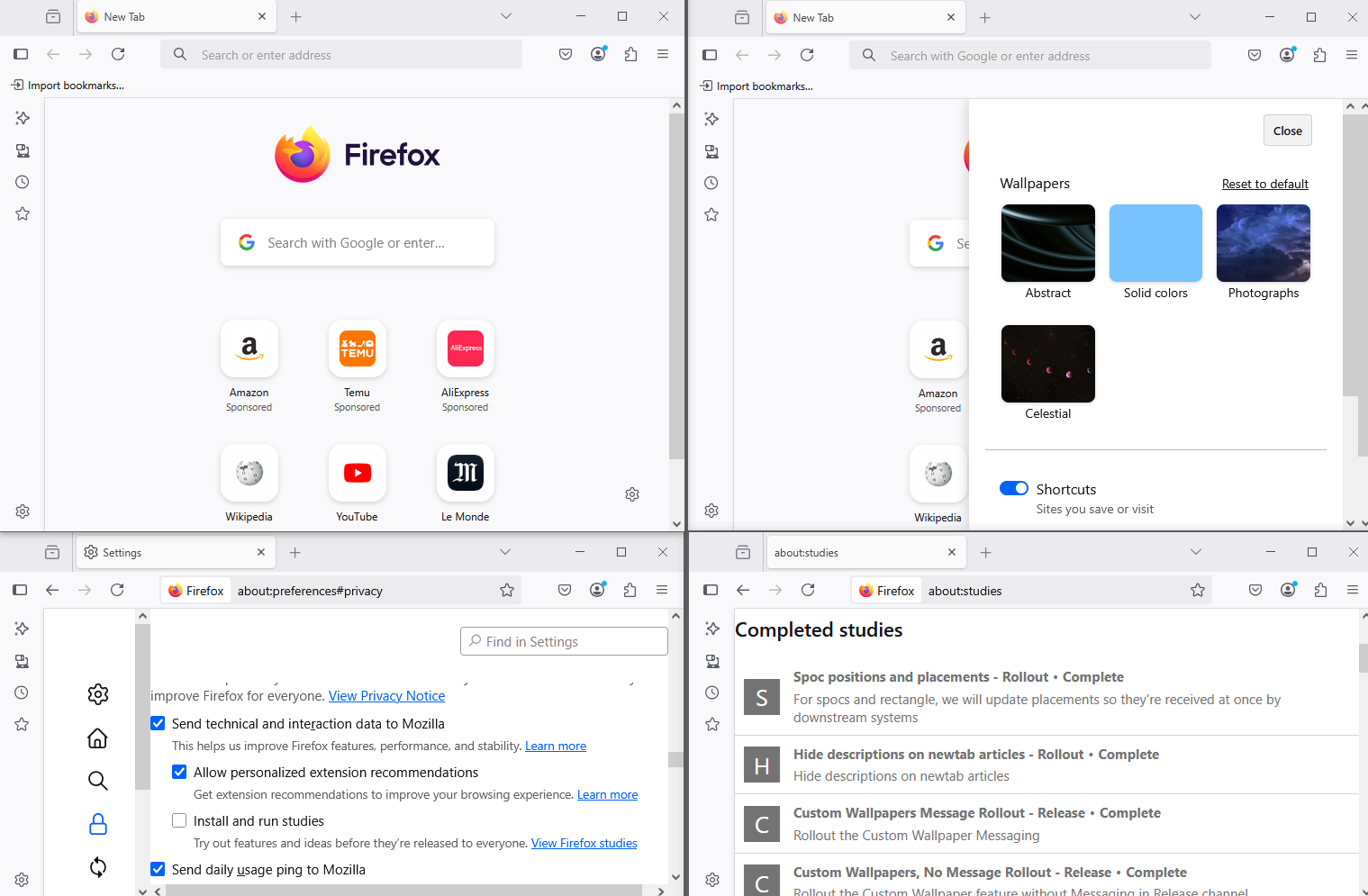Screen dimensions: 1368x896
Task: Focus the Find in Settings search box
Action: 564,641
